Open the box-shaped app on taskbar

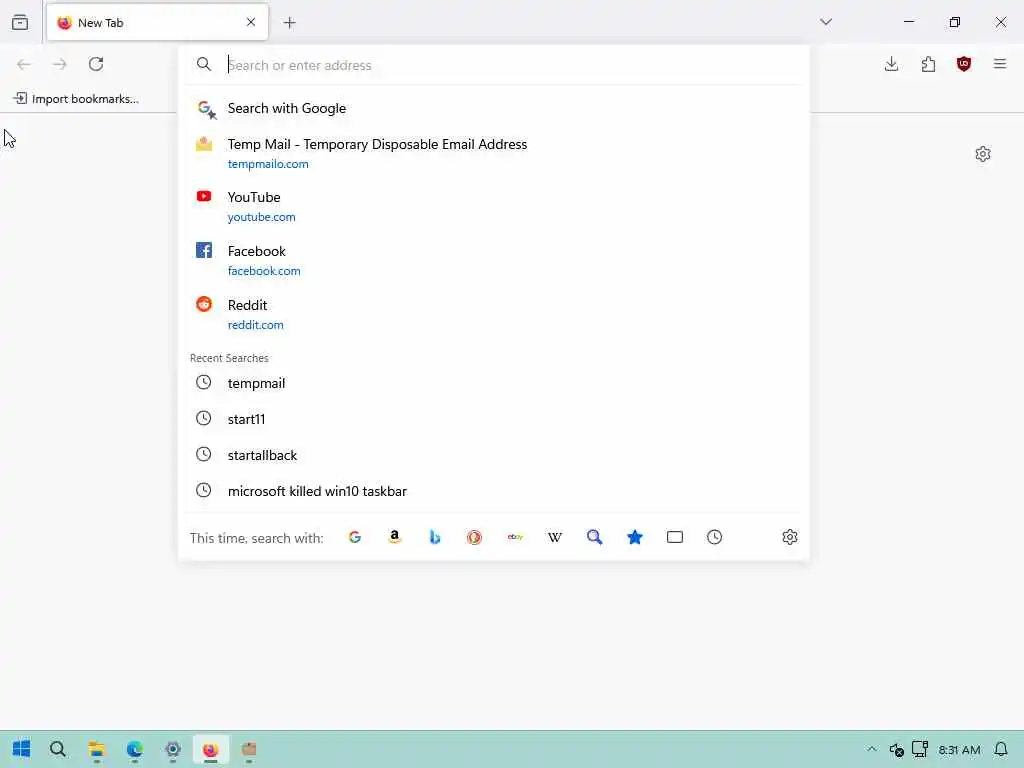tap(249, 749)
